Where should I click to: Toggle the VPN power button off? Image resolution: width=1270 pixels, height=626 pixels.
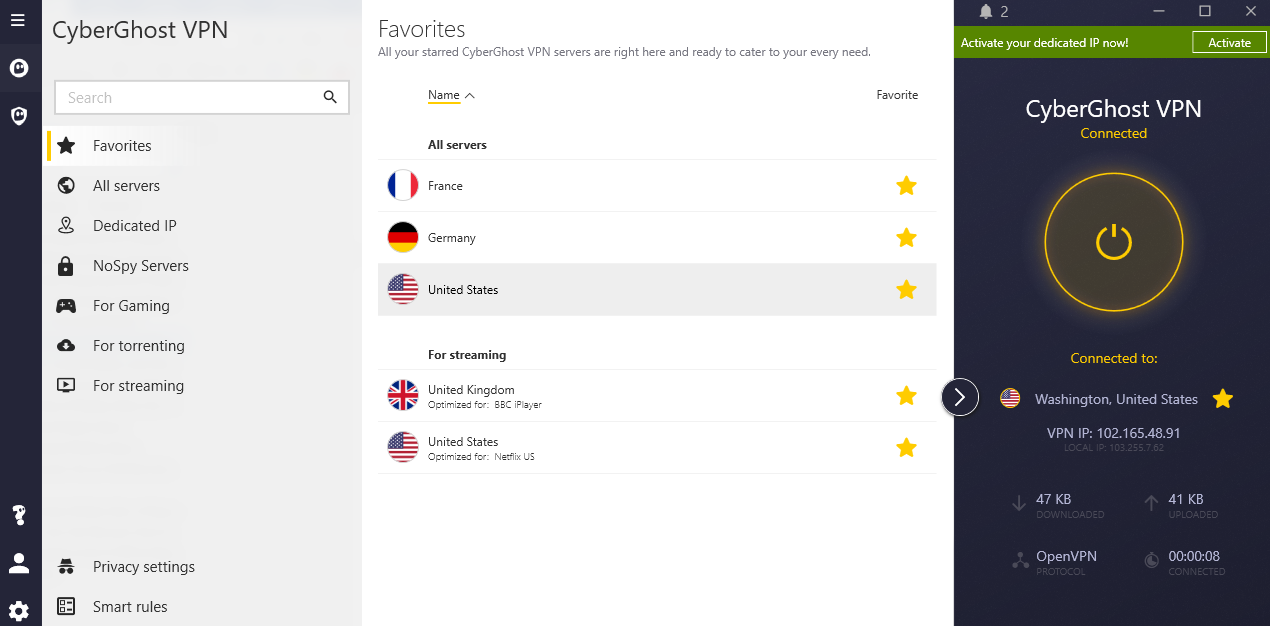(1113, 242)
